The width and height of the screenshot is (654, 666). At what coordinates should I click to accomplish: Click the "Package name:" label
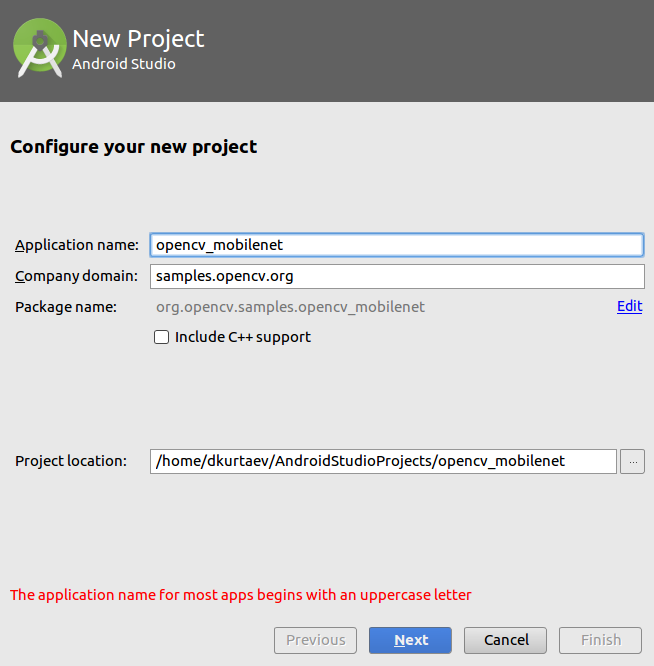(66, 307)
